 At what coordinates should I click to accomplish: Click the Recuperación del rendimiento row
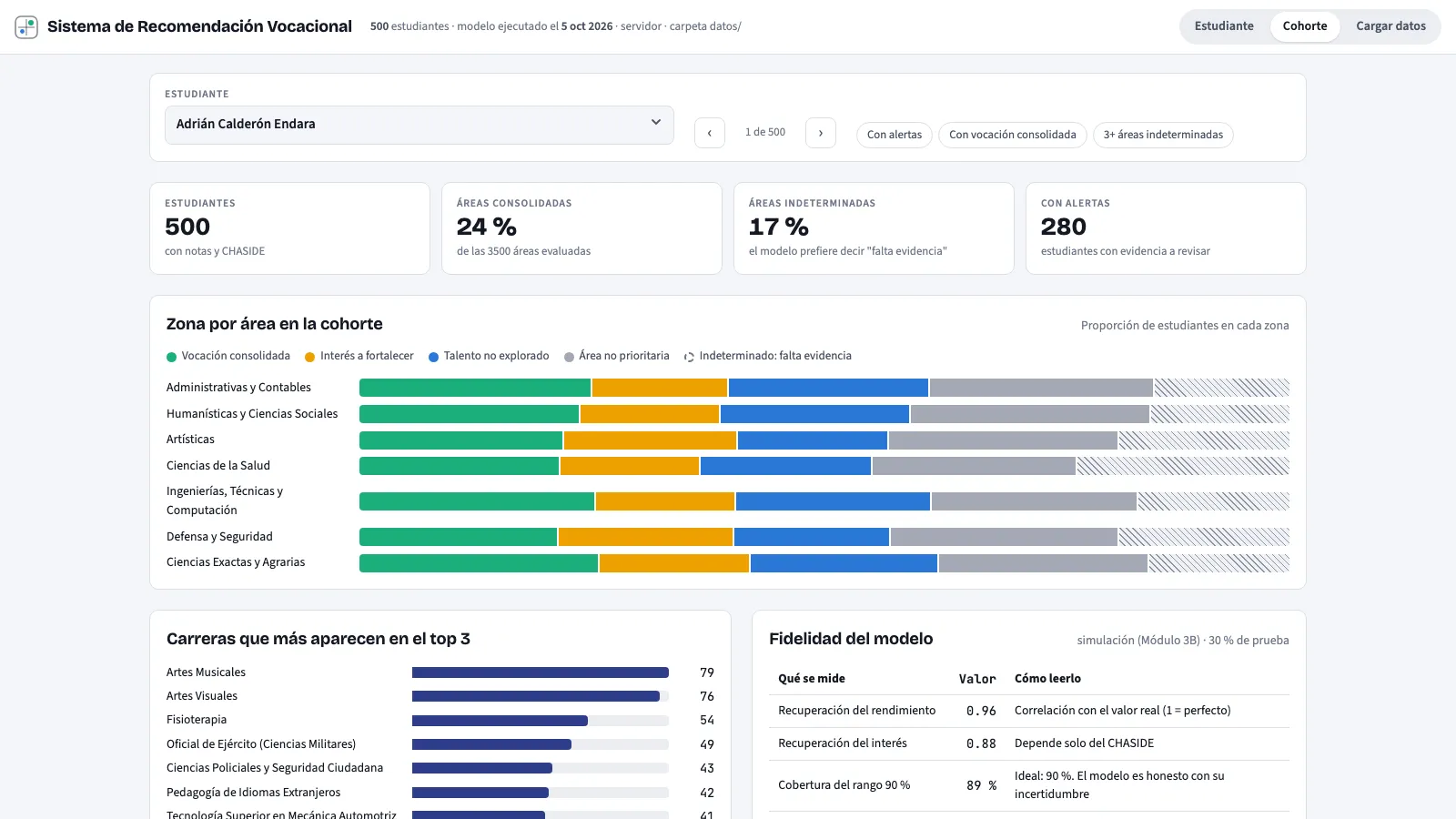[1029, 711]
